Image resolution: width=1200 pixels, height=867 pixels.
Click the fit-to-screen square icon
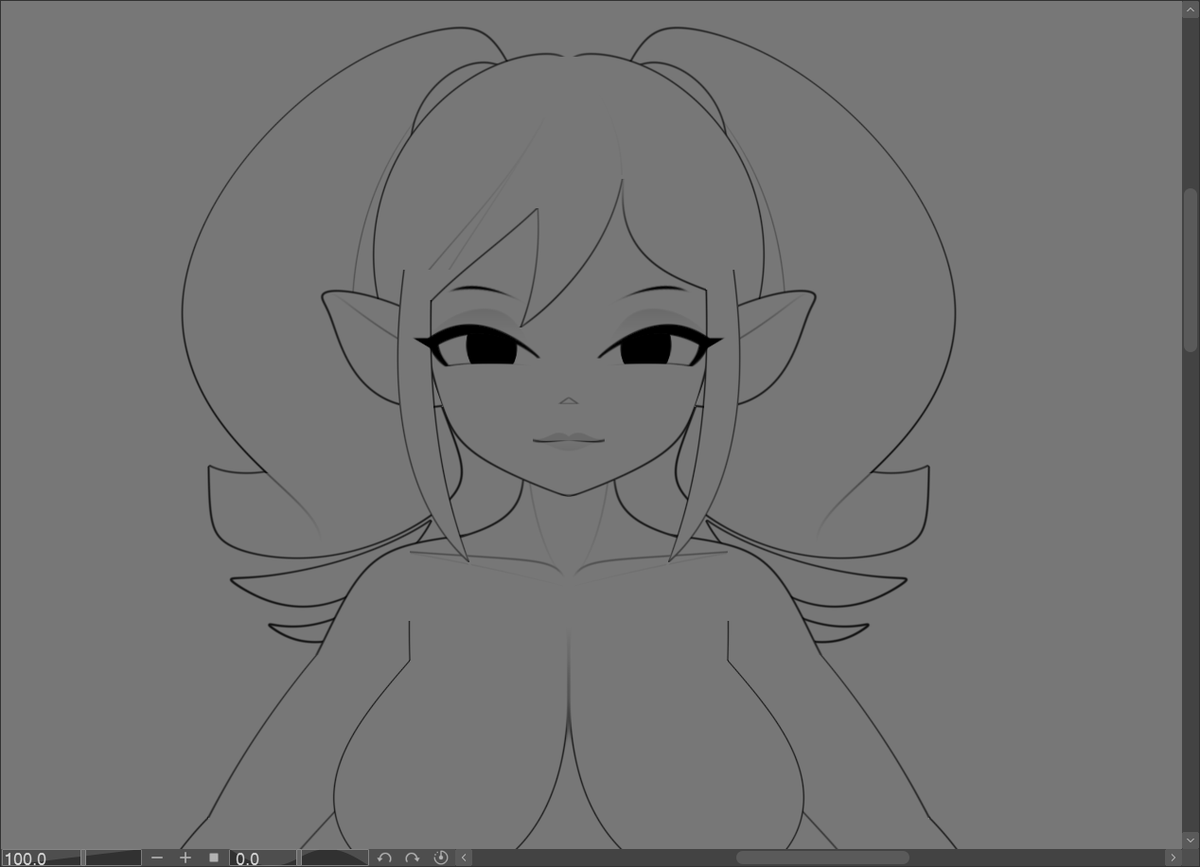click(x=213, y=858)
